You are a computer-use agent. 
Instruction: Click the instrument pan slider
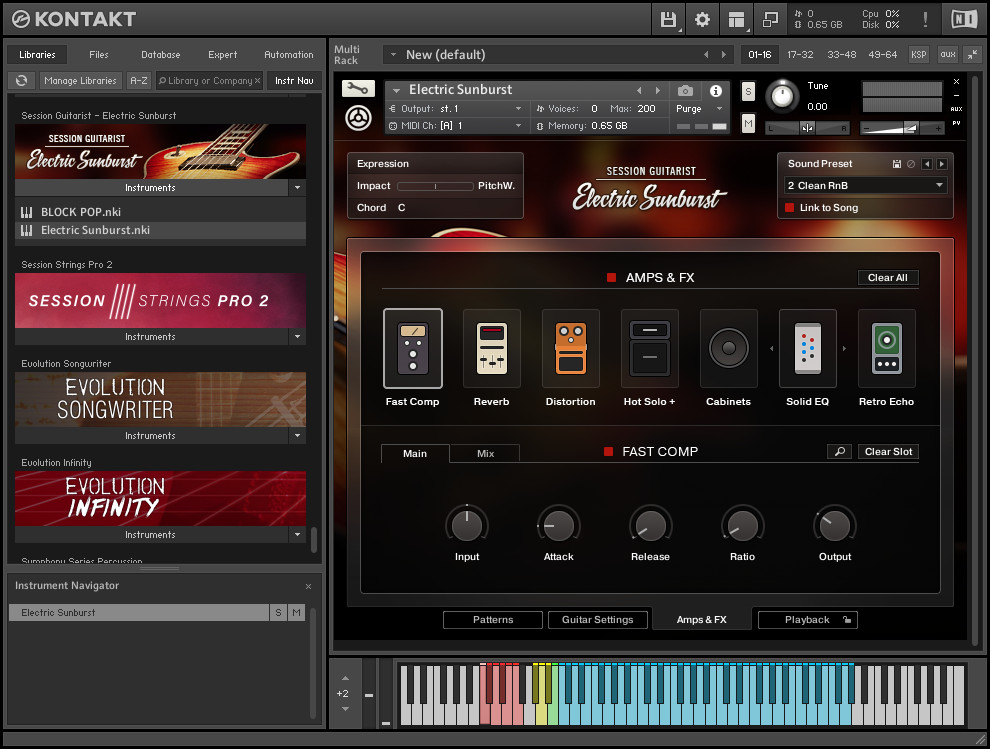pos(807,128)
